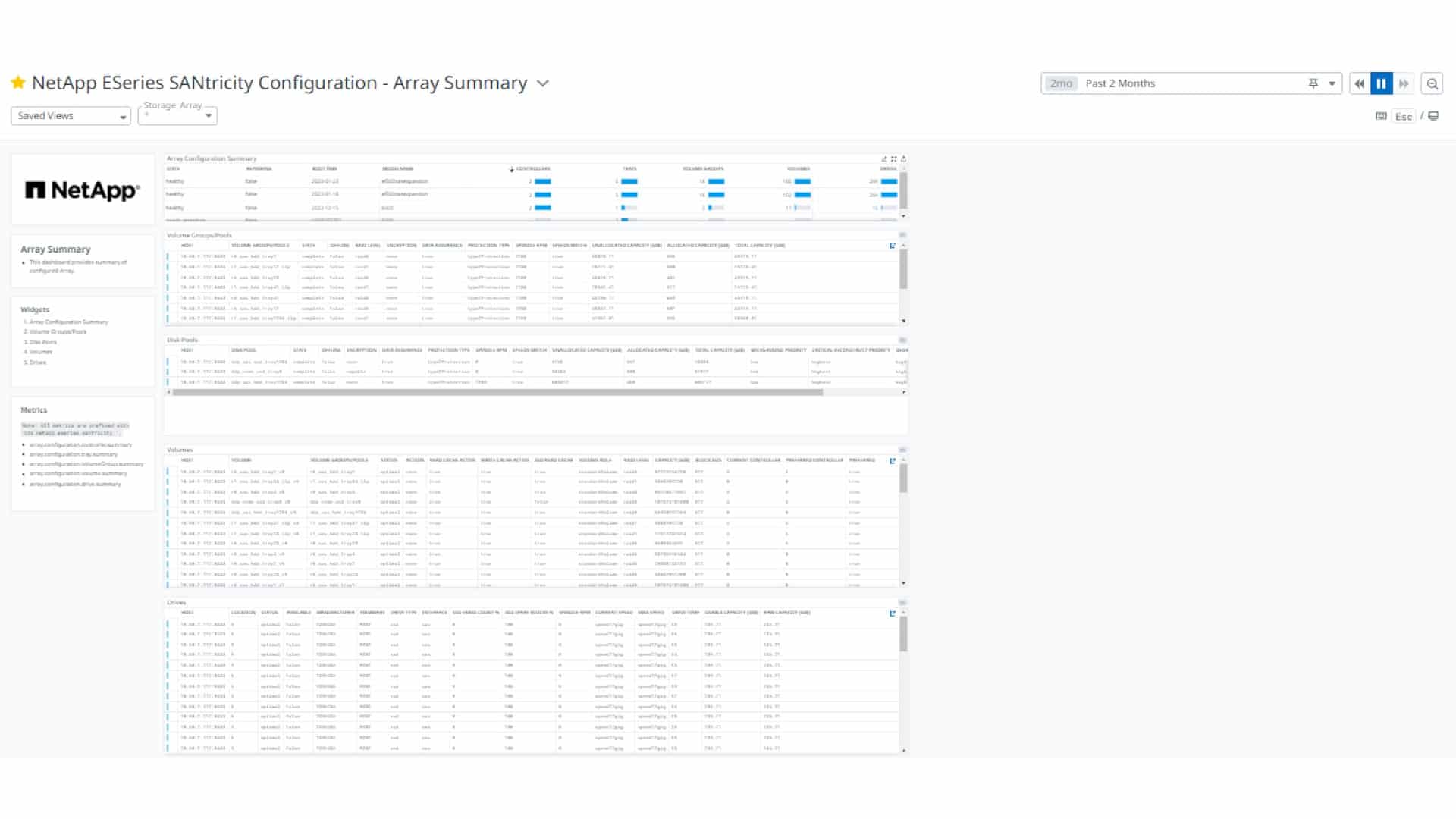
Task: Sort summary table by Trays column
Action: click(x=629, y=168)
